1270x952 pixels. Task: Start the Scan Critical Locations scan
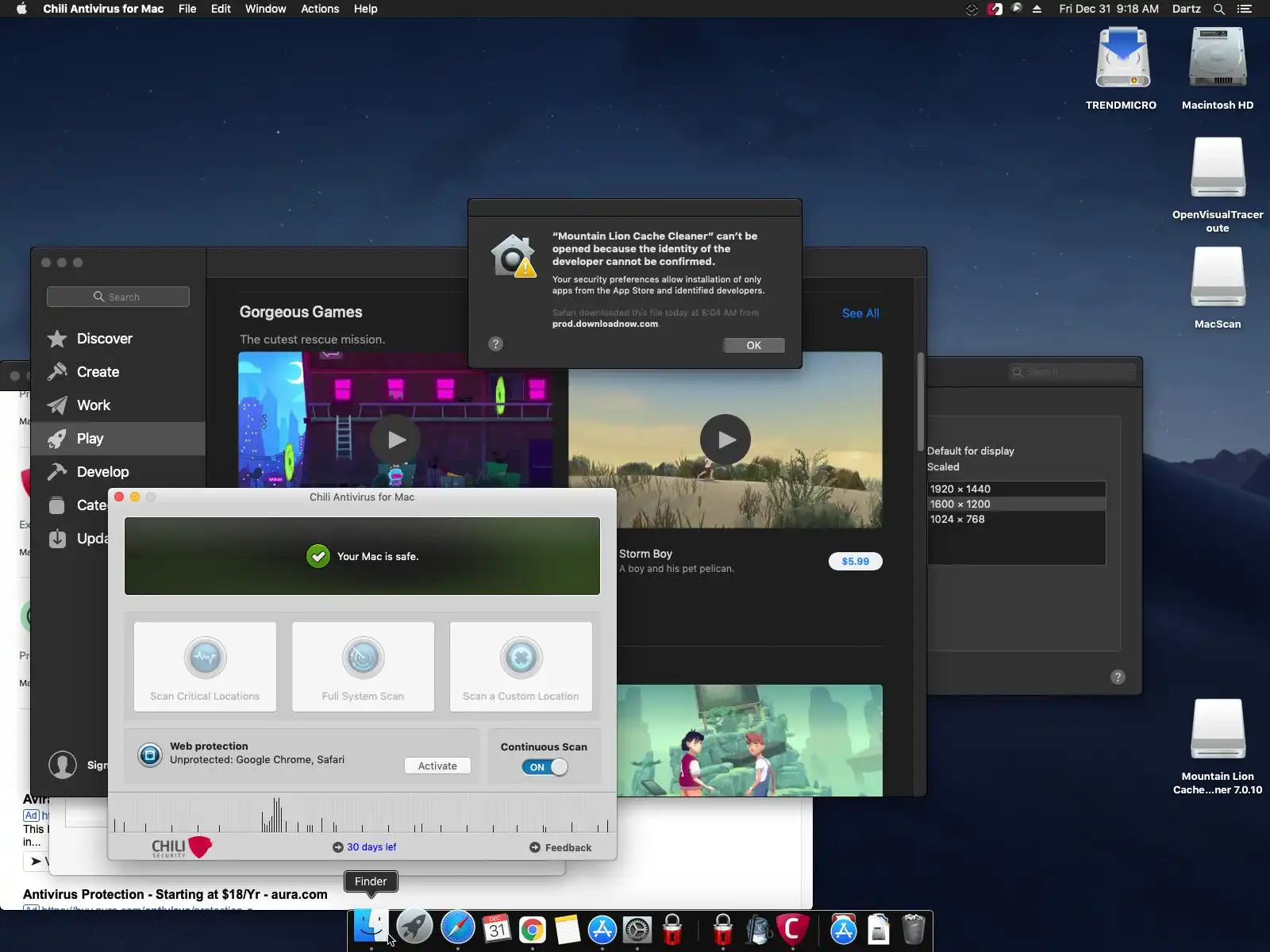[x=205, y=666]
